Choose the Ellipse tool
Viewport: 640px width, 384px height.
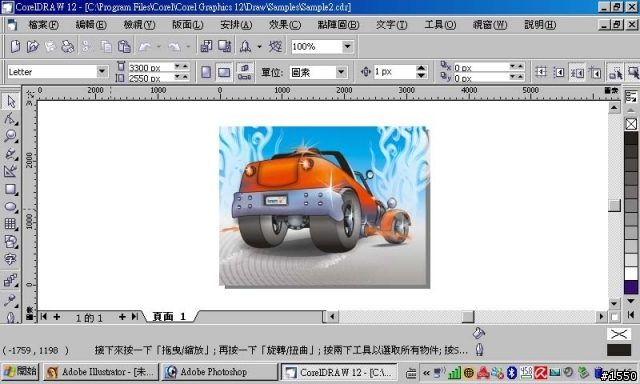pos(10,206)
